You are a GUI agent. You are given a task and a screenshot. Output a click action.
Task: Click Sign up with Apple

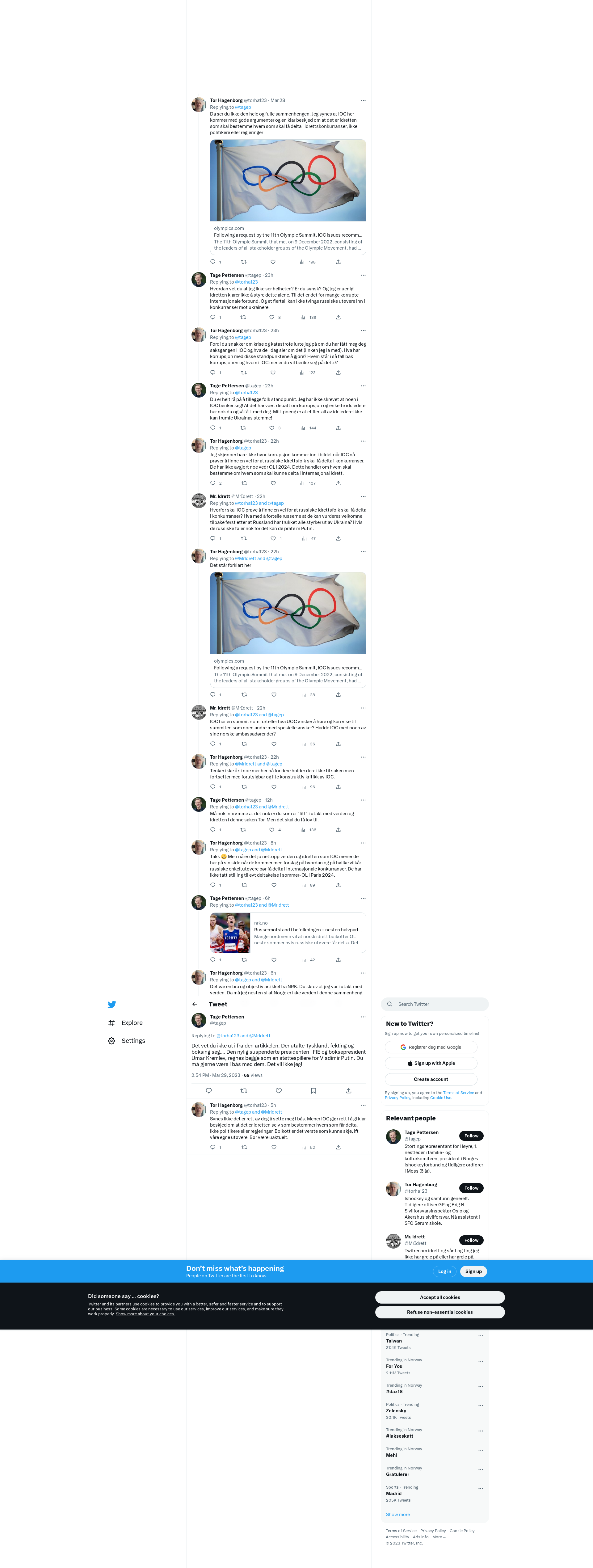(x=431, y=1063)
